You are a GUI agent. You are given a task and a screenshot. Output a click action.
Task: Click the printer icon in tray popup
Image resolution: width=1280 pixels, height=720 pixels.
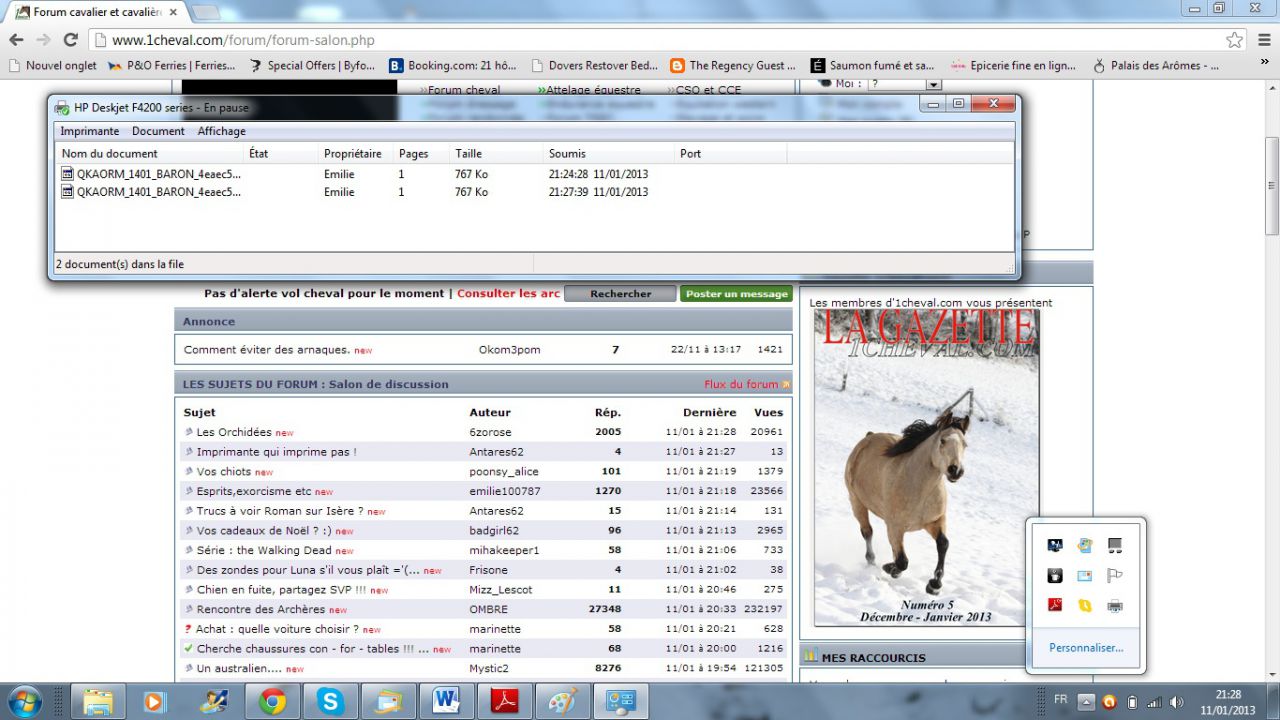point(1114,605)
